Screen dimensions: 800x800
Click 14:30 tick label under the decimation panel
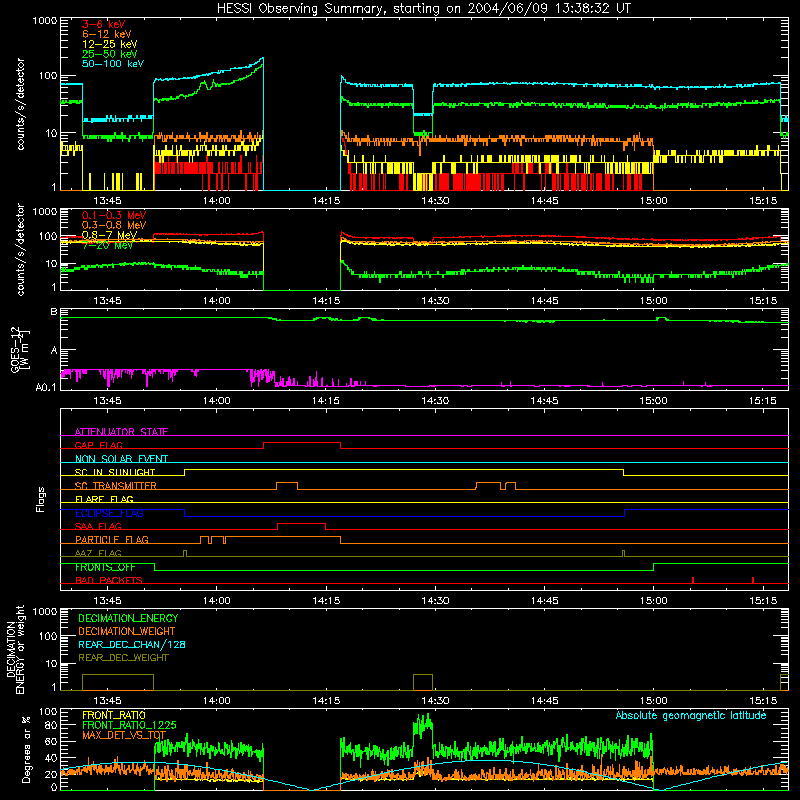(435, 701)
